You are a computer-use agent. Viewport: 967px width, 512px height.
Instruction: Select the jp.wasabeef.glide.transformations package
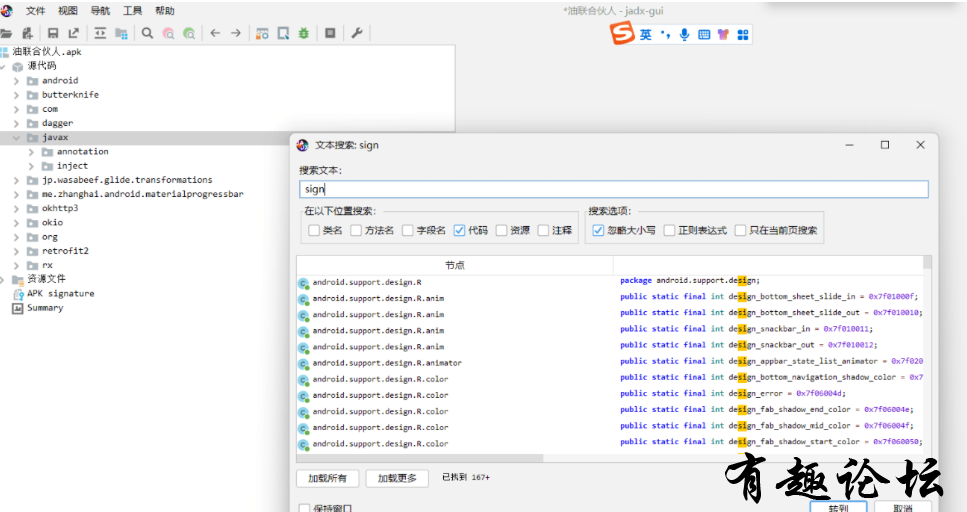[127, 180]
